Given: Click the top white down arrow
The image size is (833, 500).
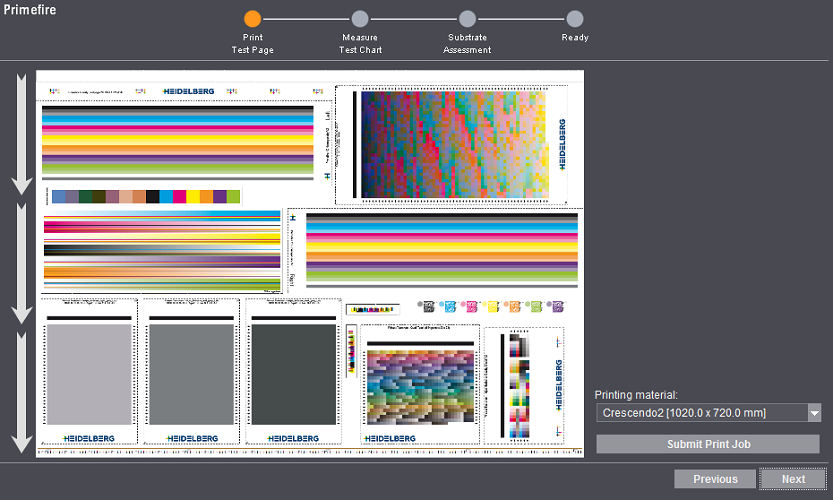Looking at the screenshot, I should pos(22,134).
